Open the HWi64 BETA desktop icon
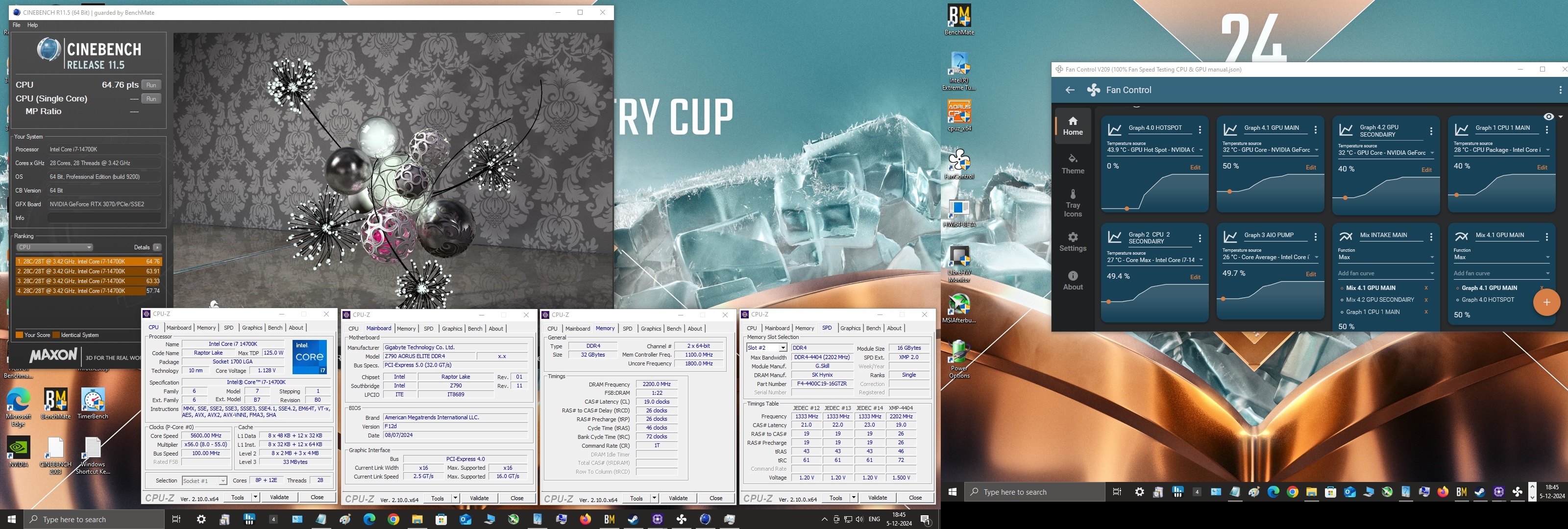 coord(959,213)
